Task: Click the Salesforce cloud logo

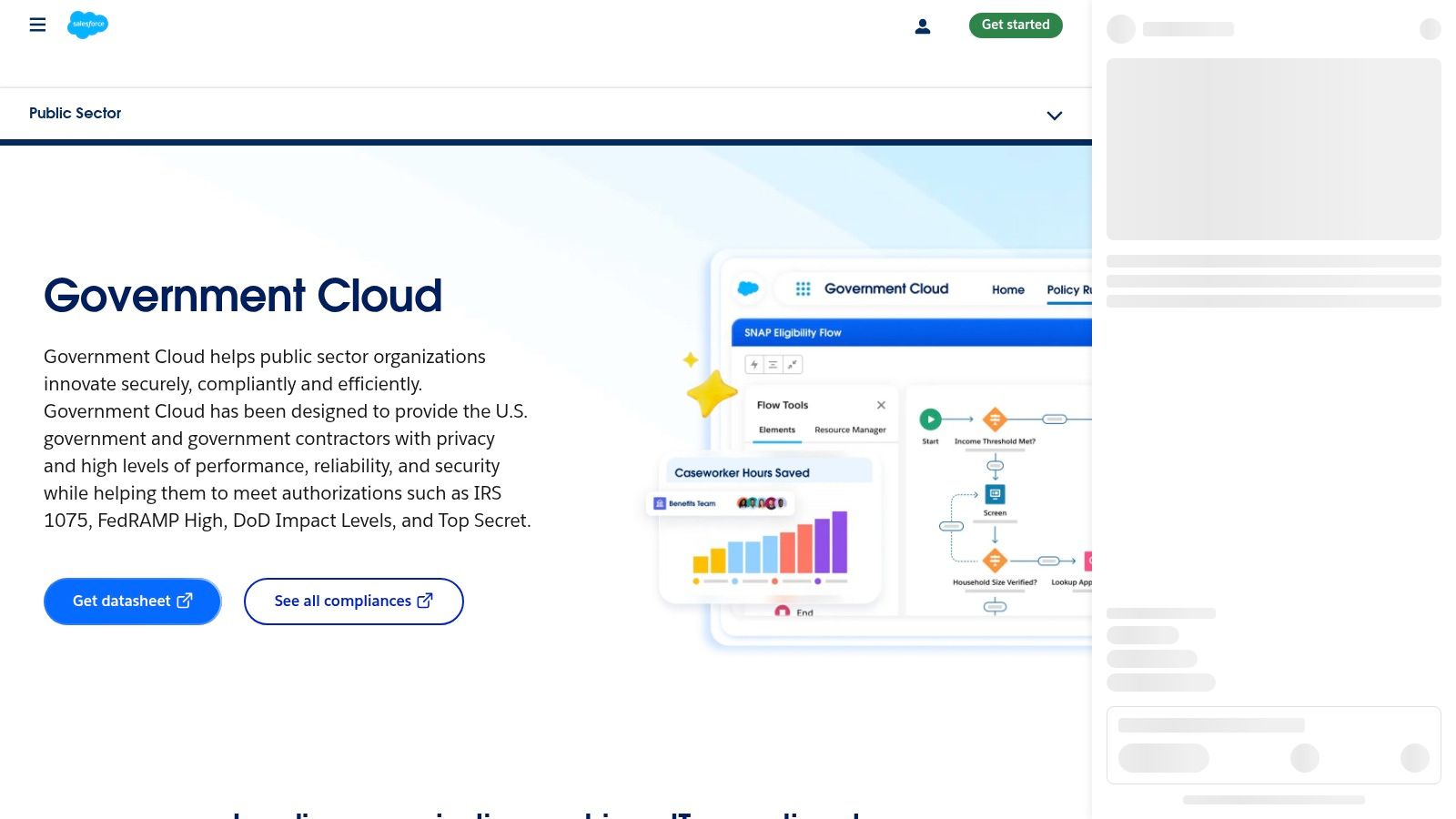Action: tap(87, 25)
